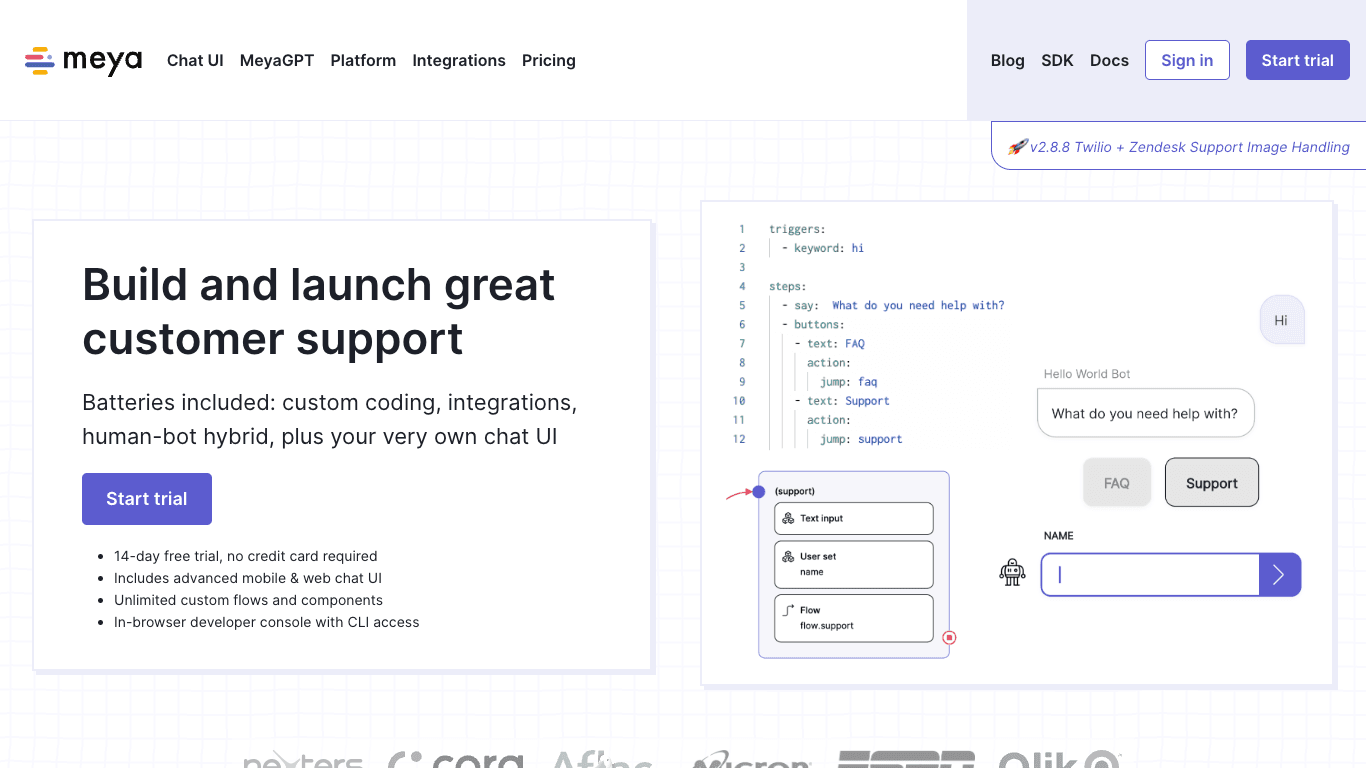This screenshot has width=1366, height=768.
Task: Open the SDK link in header
Action: tap(1057, 60)
